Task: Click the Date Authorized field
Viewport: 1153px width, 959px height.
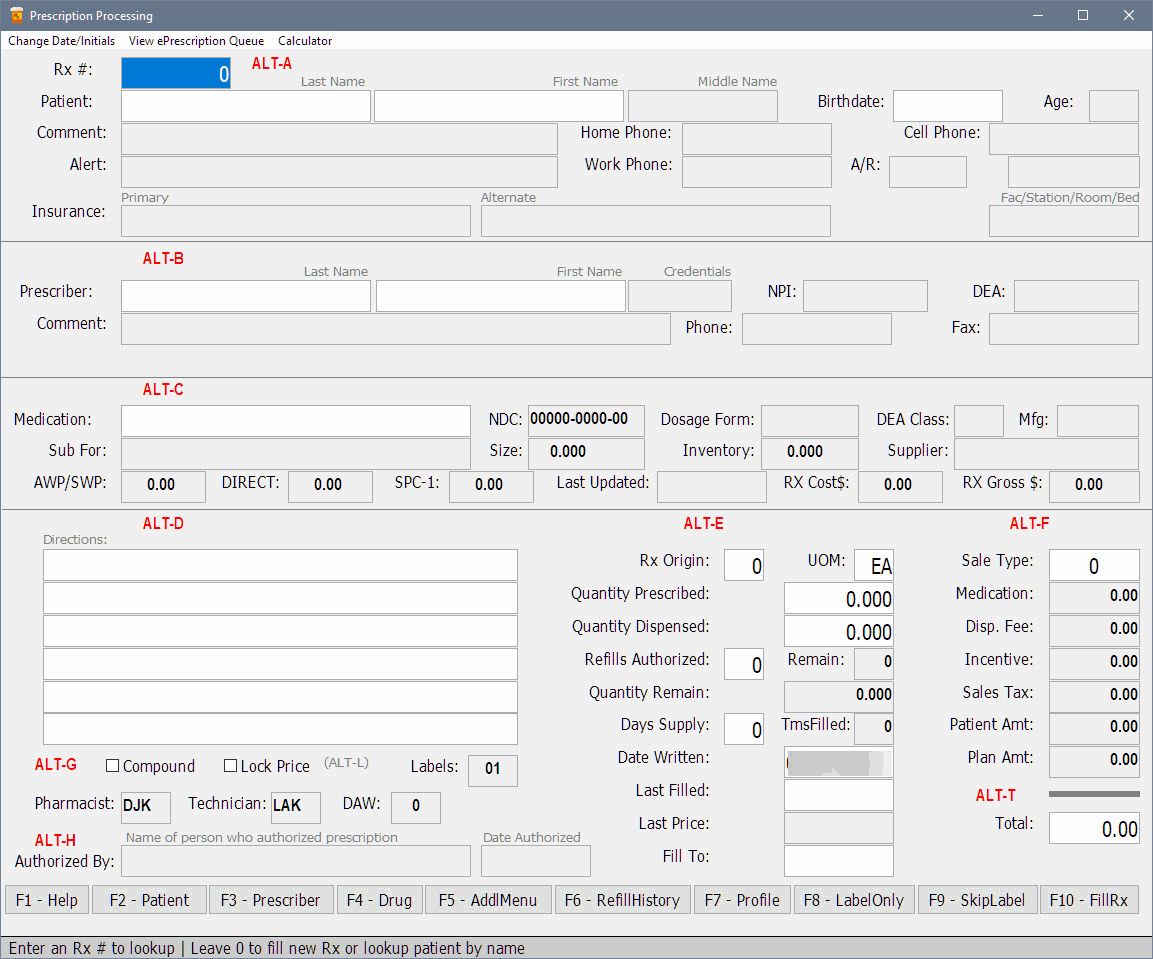Action: click(x=536, y=861)
